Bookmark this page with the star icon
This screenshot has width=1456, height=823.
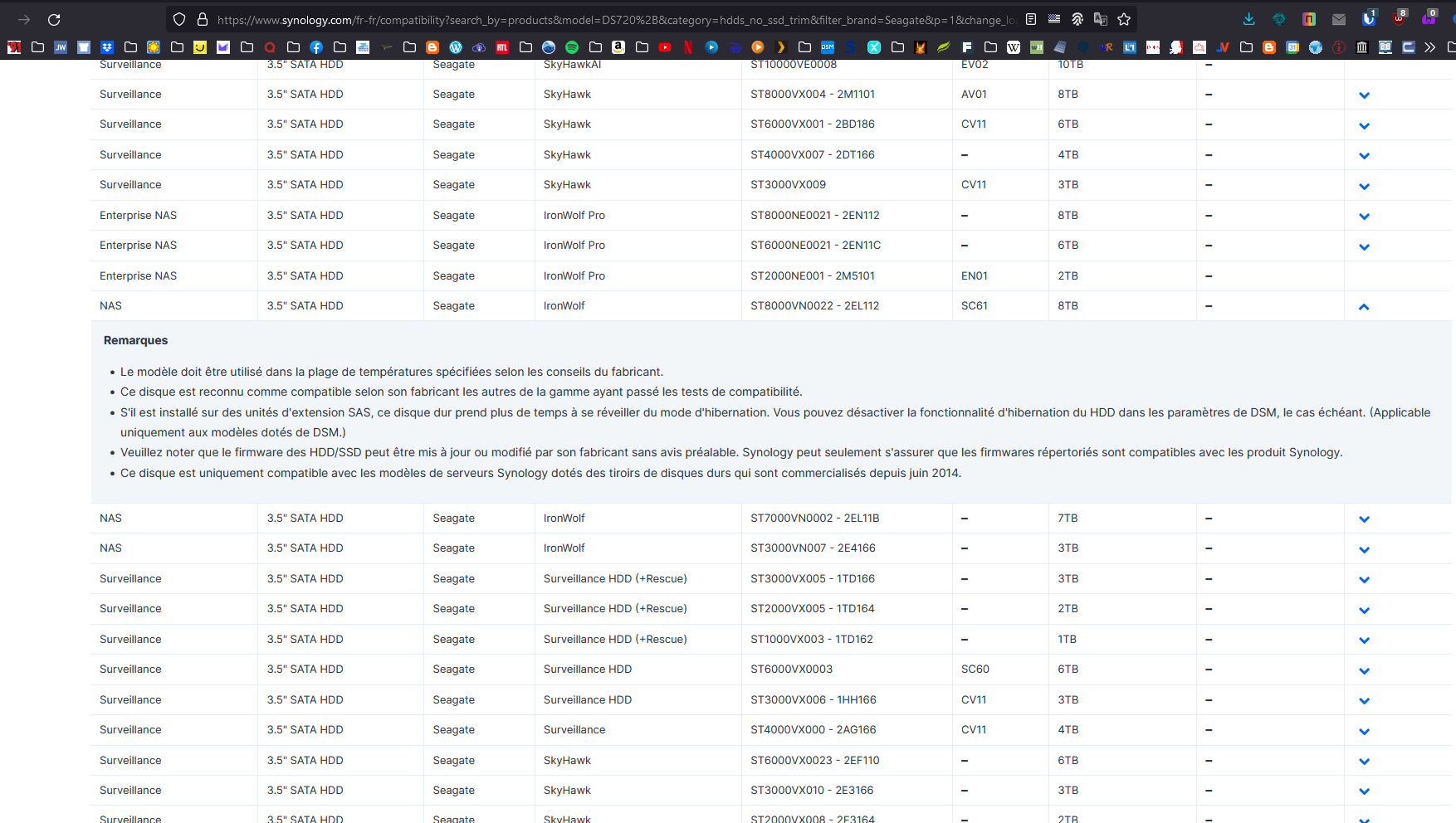click(1124, 19)
